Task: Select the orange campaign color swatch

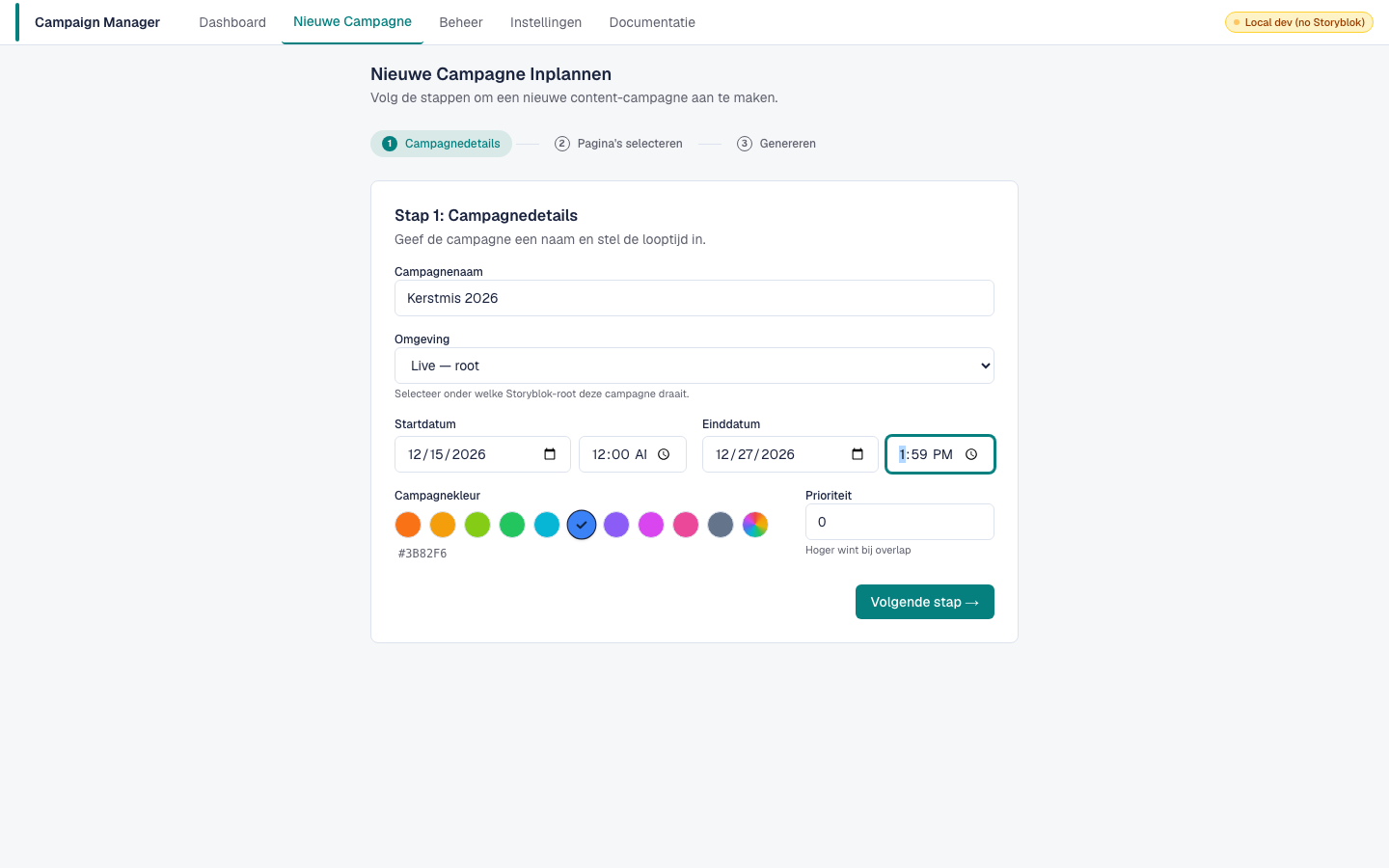Action: (408, 525)
